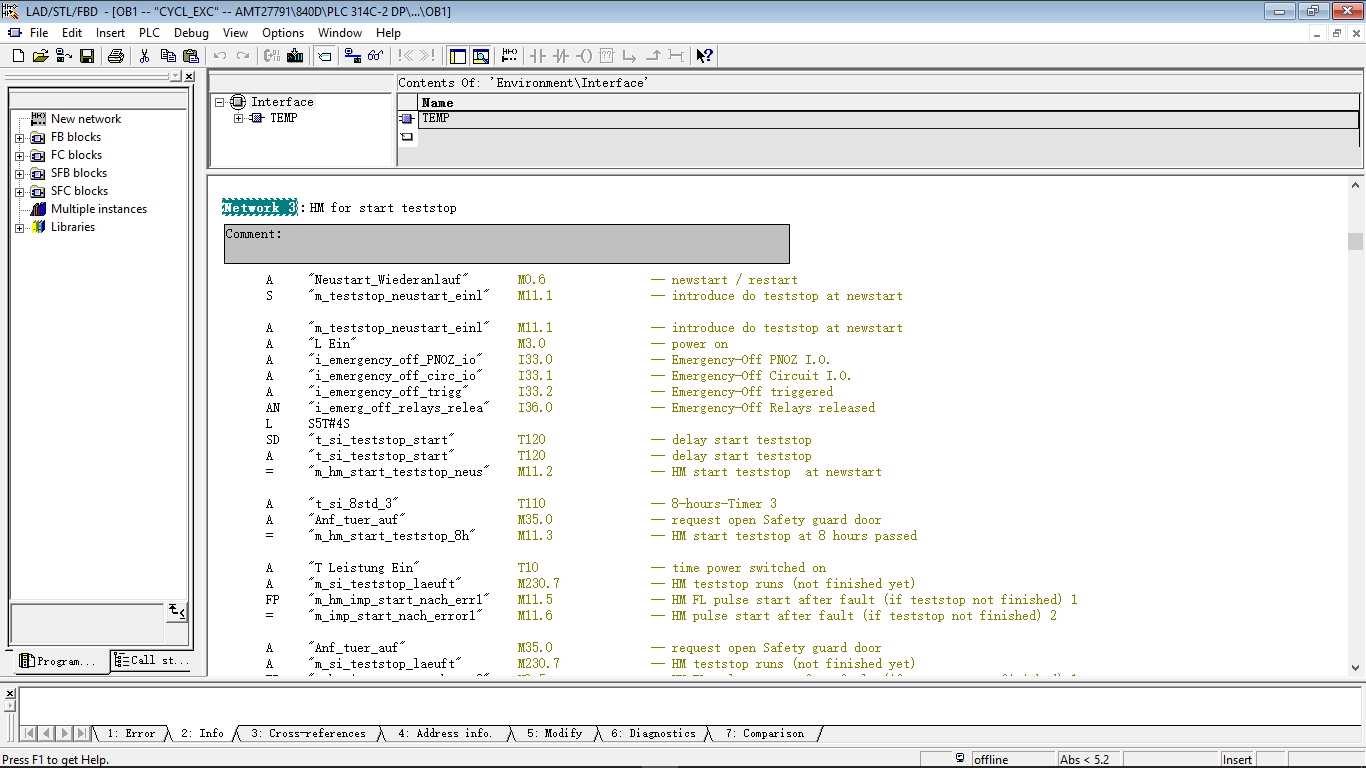This screenshot has width=1366, height=768.
Task: Click the context Help arrow icon
Action: [704, 56]
